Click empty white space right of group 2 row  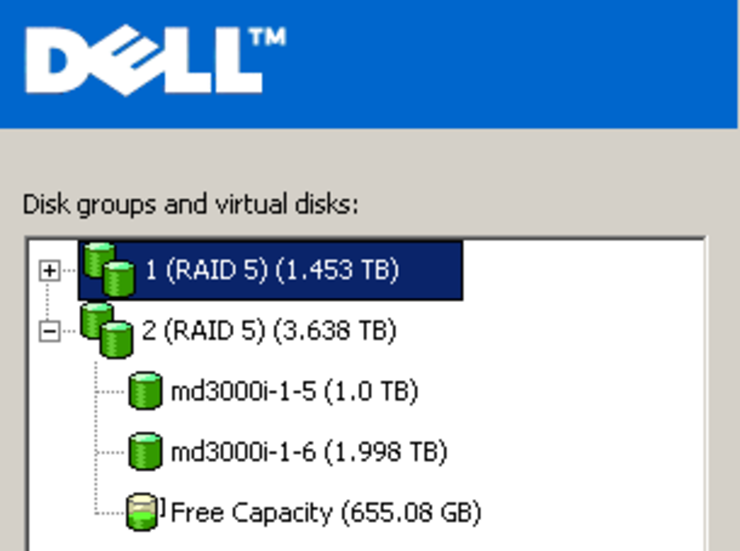[547, 331]
